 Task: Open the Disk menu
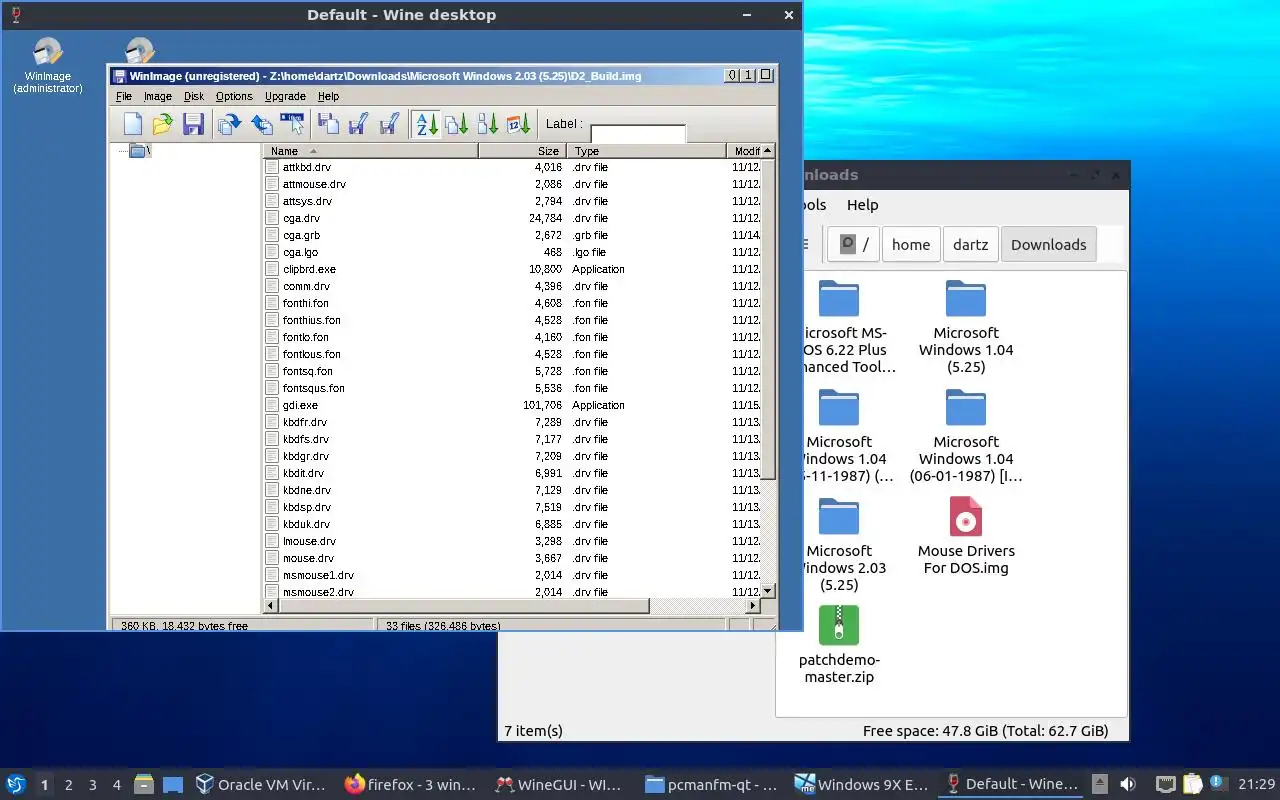click(x=194, y=96)
